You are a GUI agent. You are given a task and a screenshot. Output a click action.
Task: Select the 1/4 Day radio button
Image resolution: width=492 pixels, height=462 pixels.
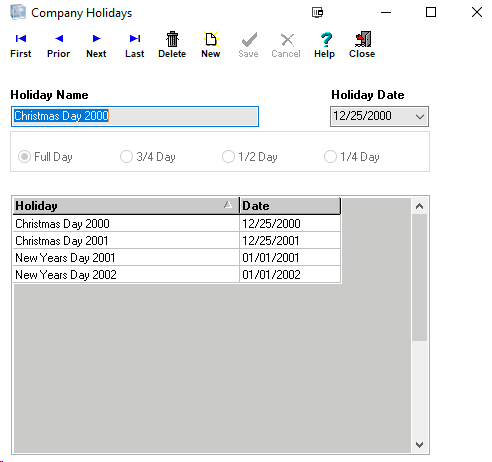point(352,157)
